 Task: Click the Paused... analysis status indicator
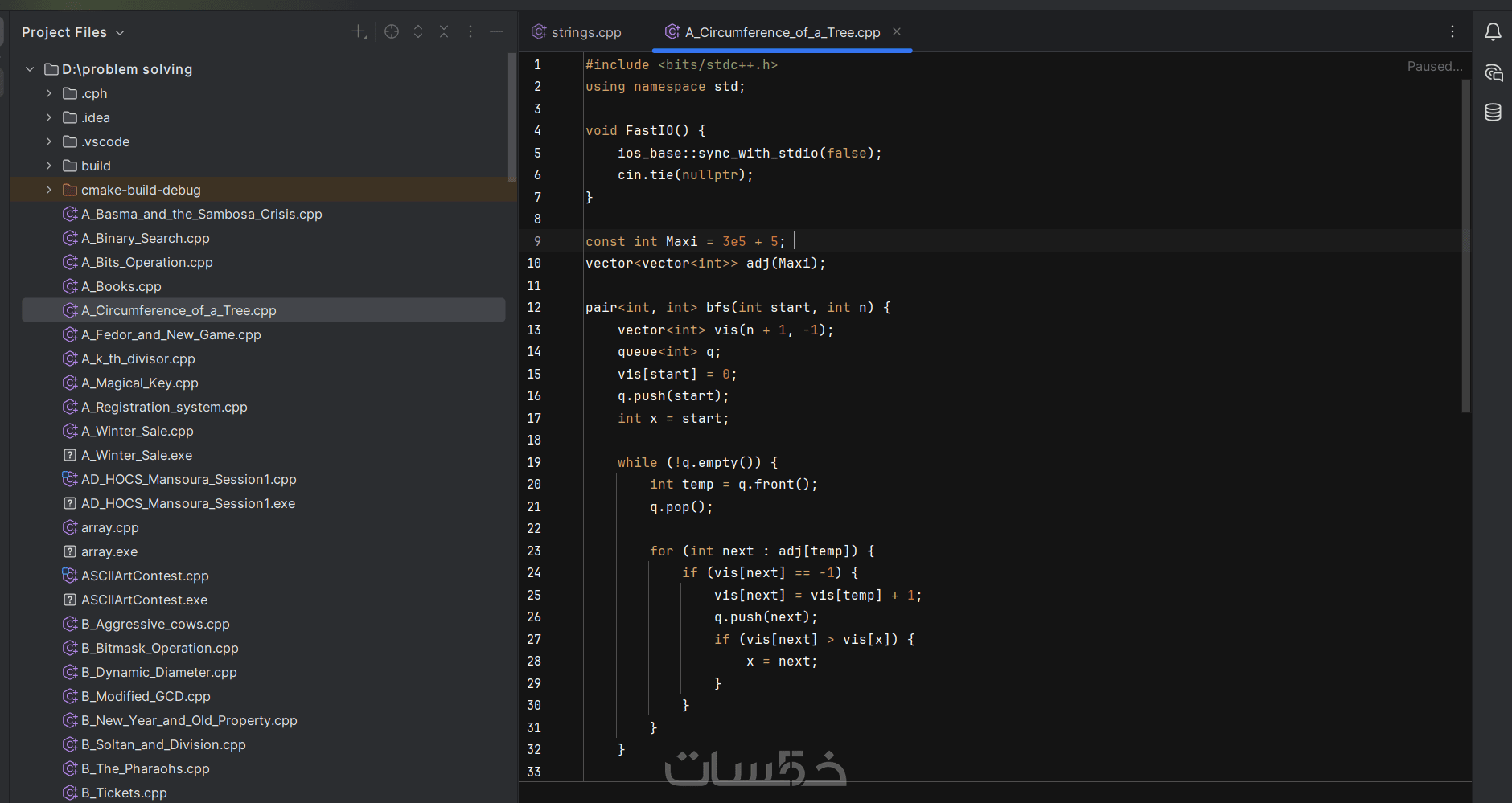tap(1435, 66)
